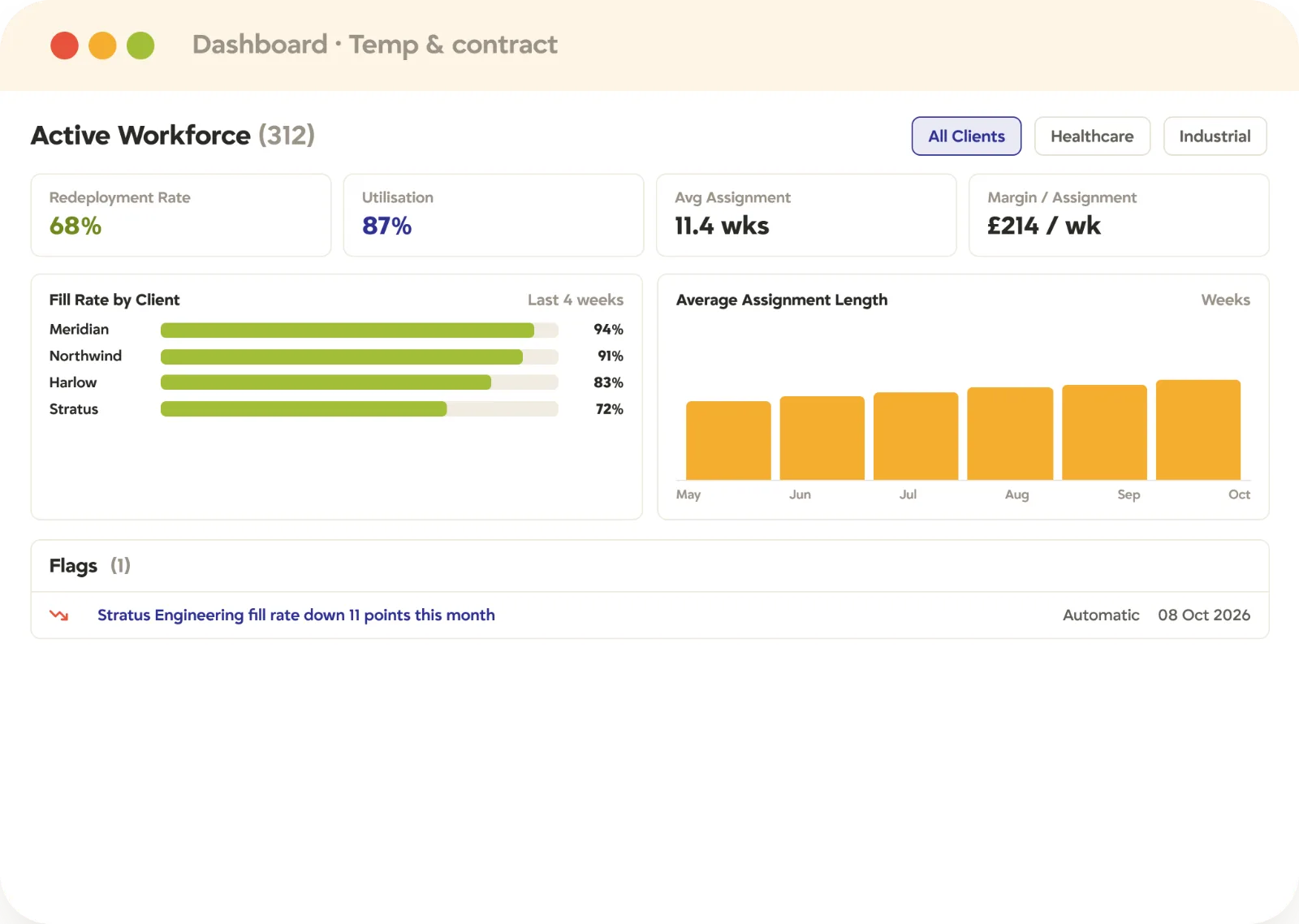Click the 'Stratus' client name
This screenshot has height=924, width=1299.
(x=74, y=409)
